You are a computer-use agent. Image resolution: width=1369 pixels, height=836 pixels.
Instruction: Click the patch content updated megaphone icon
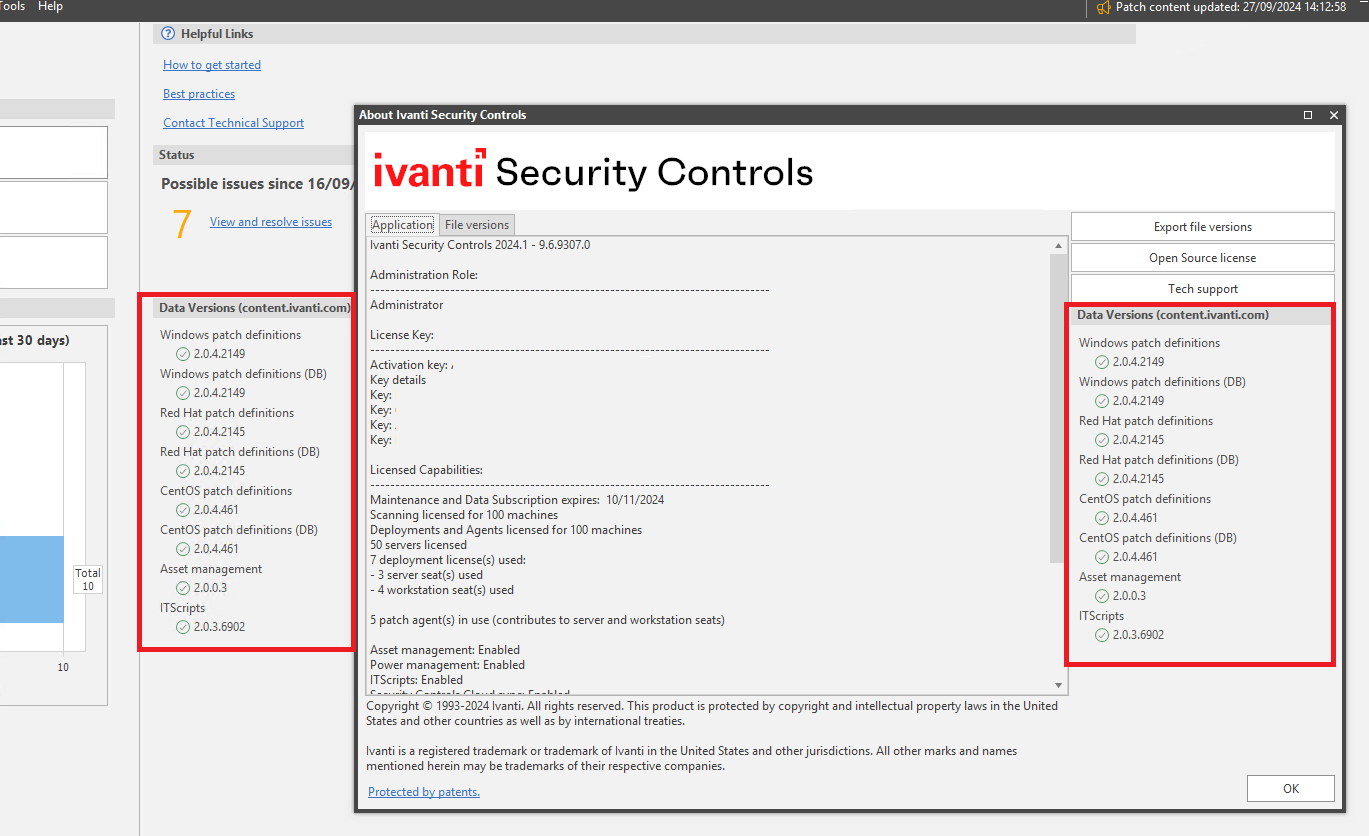1103,7
